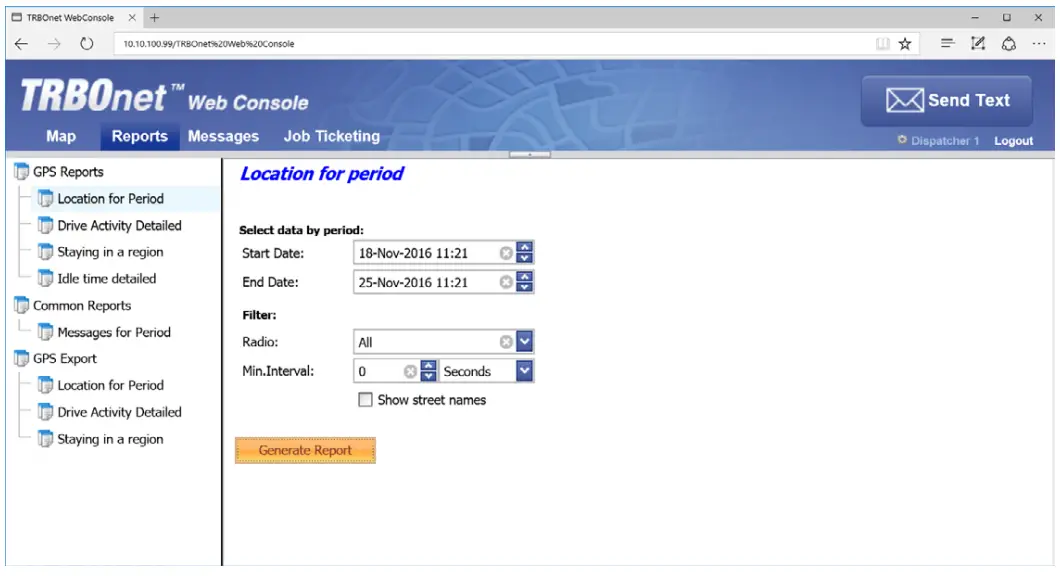Go forward in the browser

(x=54, y=44)
